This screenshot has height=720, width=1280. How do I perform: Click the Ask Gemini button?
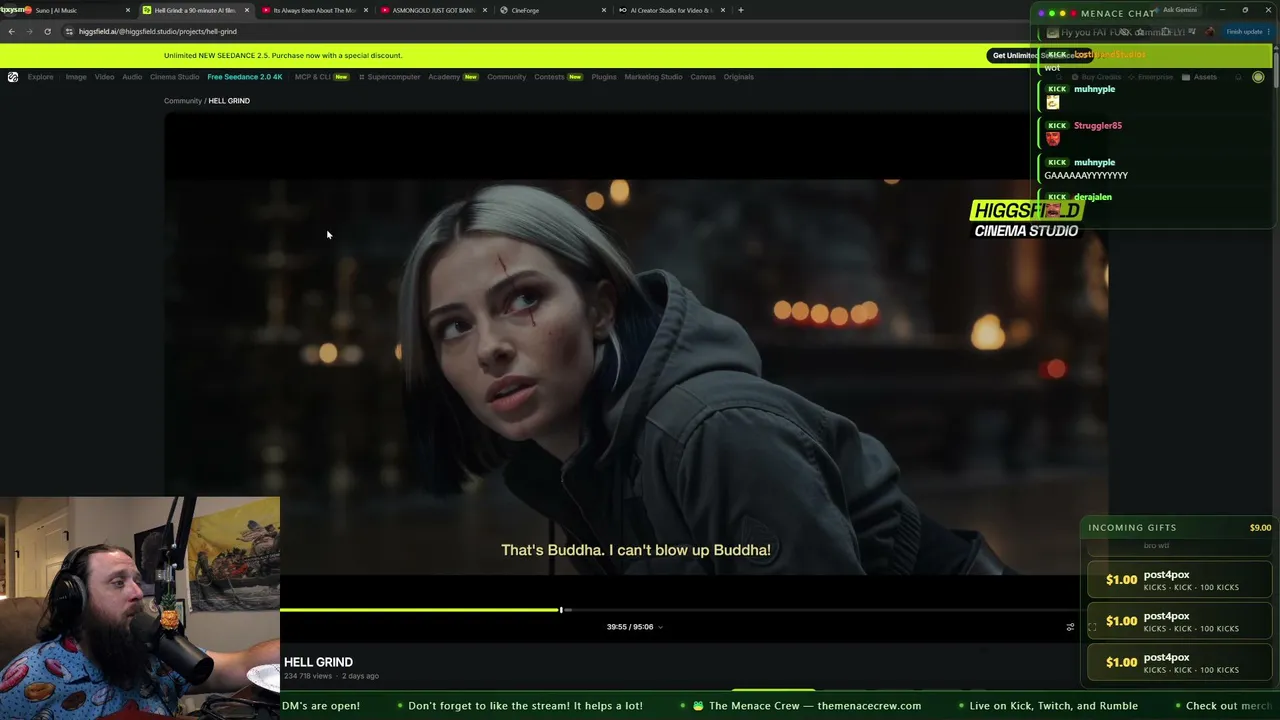pos(1179,10)
